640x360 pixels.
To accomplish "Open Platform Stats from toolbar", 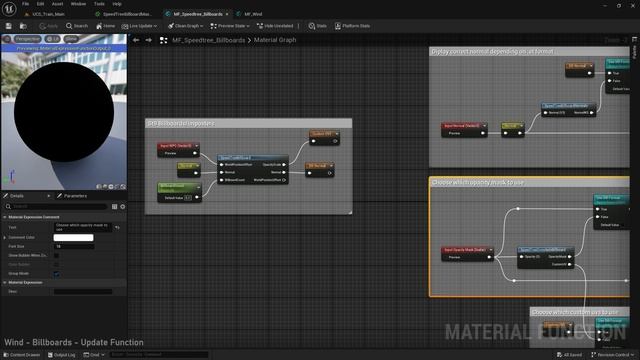I will 352,26.
